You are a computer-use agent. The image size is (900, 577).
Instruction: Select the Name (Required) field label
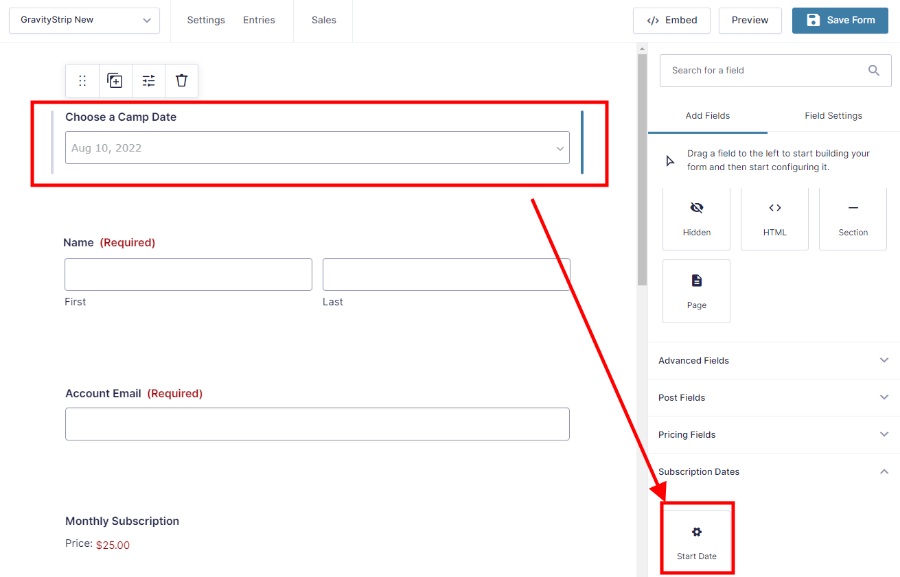(x=109, y=242)
